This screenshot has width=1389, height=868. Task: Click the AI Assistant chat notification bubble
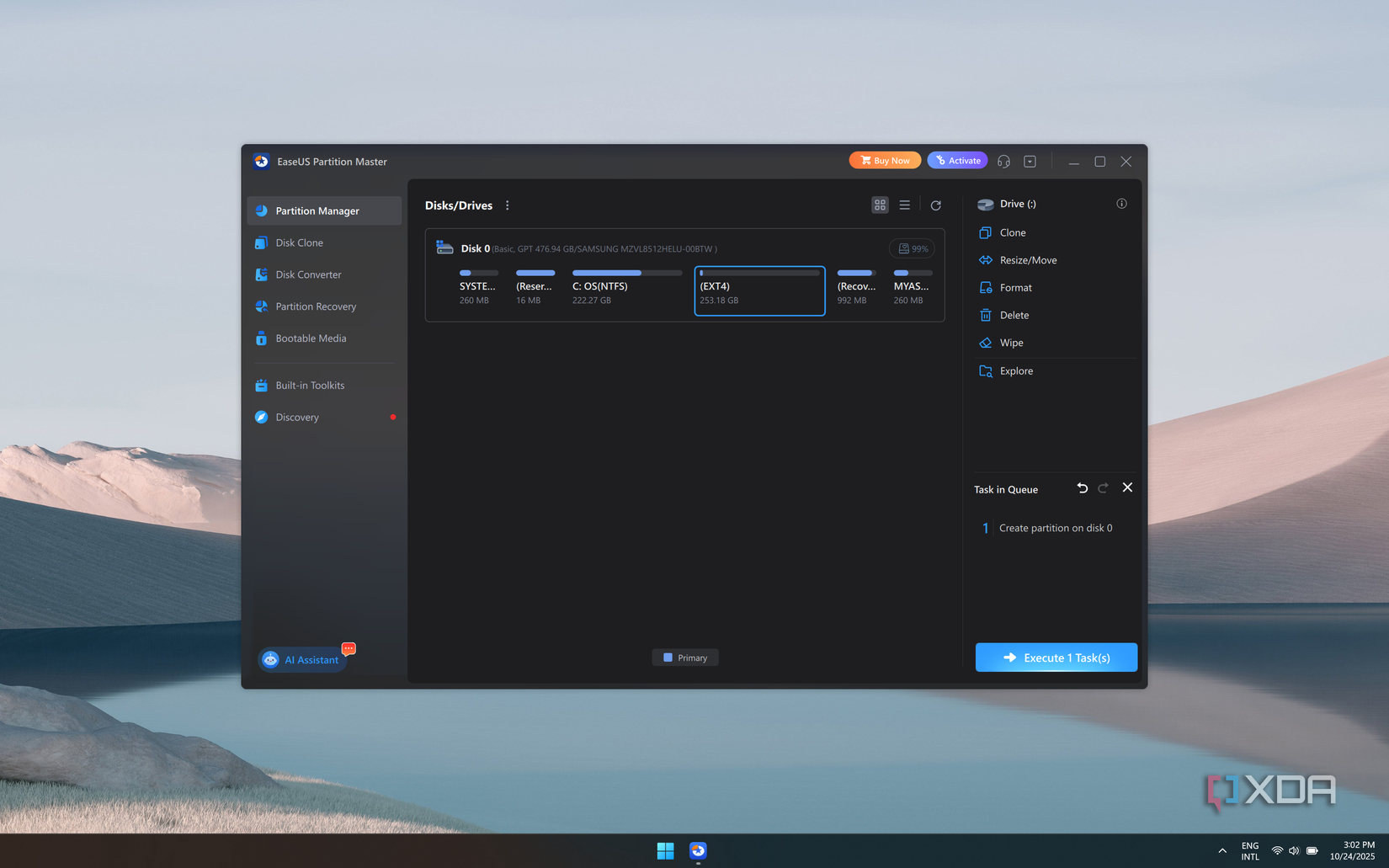coord(349,648)
